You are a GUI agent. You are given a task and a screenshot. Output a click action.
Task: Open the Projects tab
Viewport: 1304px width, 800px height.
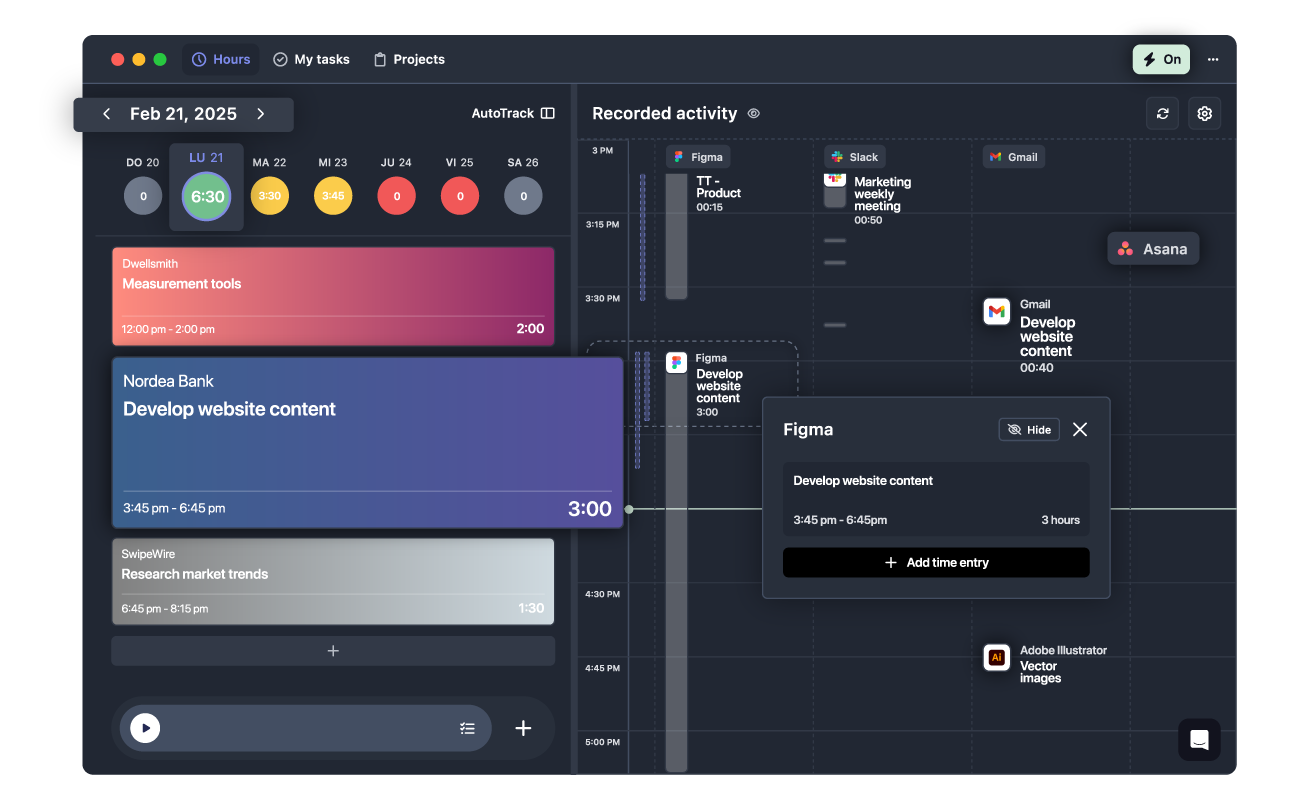(x=408, y=59)
